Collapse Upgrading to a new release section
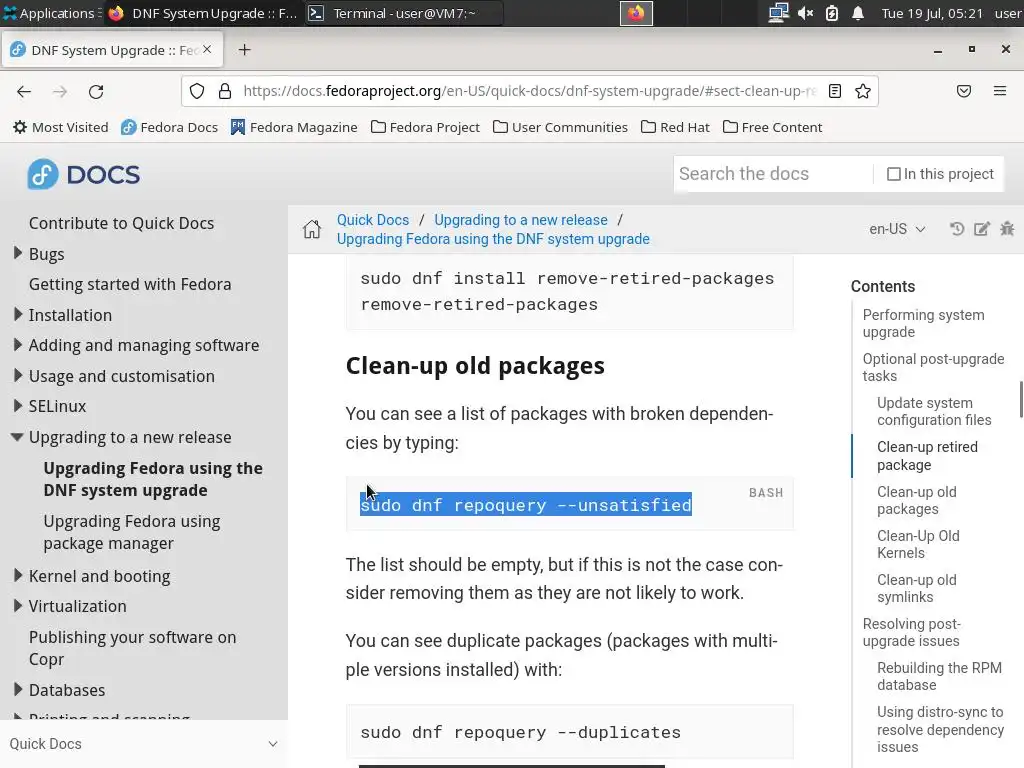 click(18, 437)
